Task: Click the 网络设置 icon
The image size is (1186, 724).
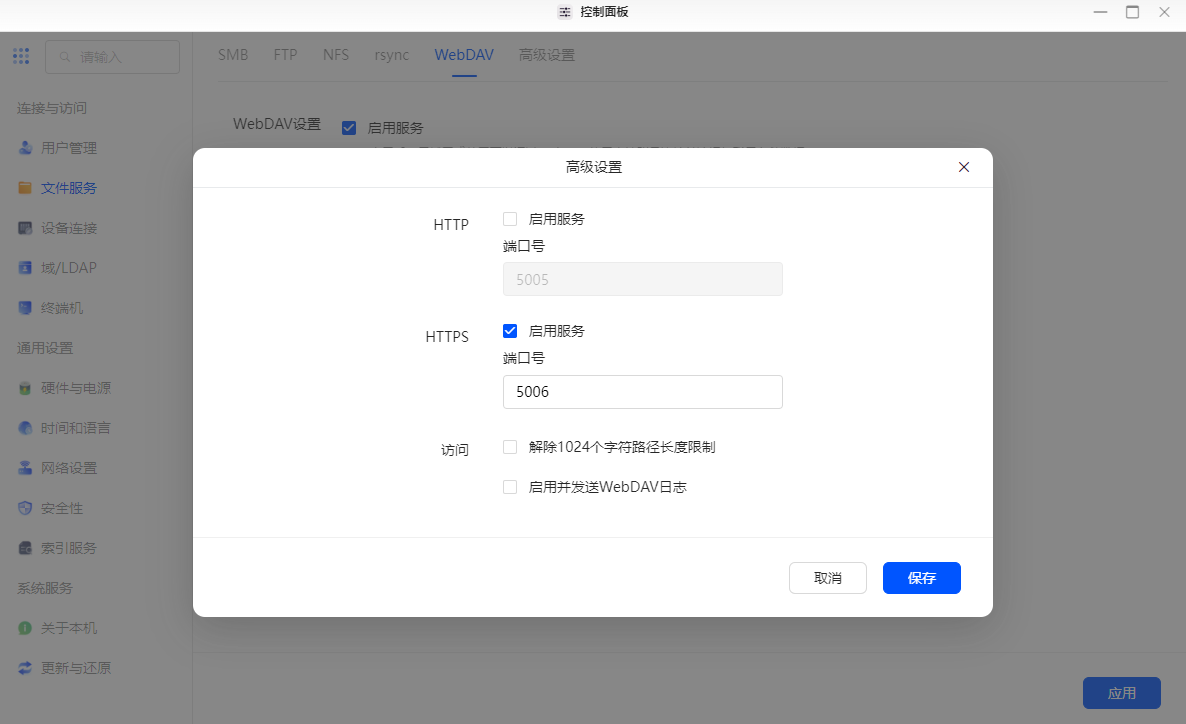Action: point(25,468)
